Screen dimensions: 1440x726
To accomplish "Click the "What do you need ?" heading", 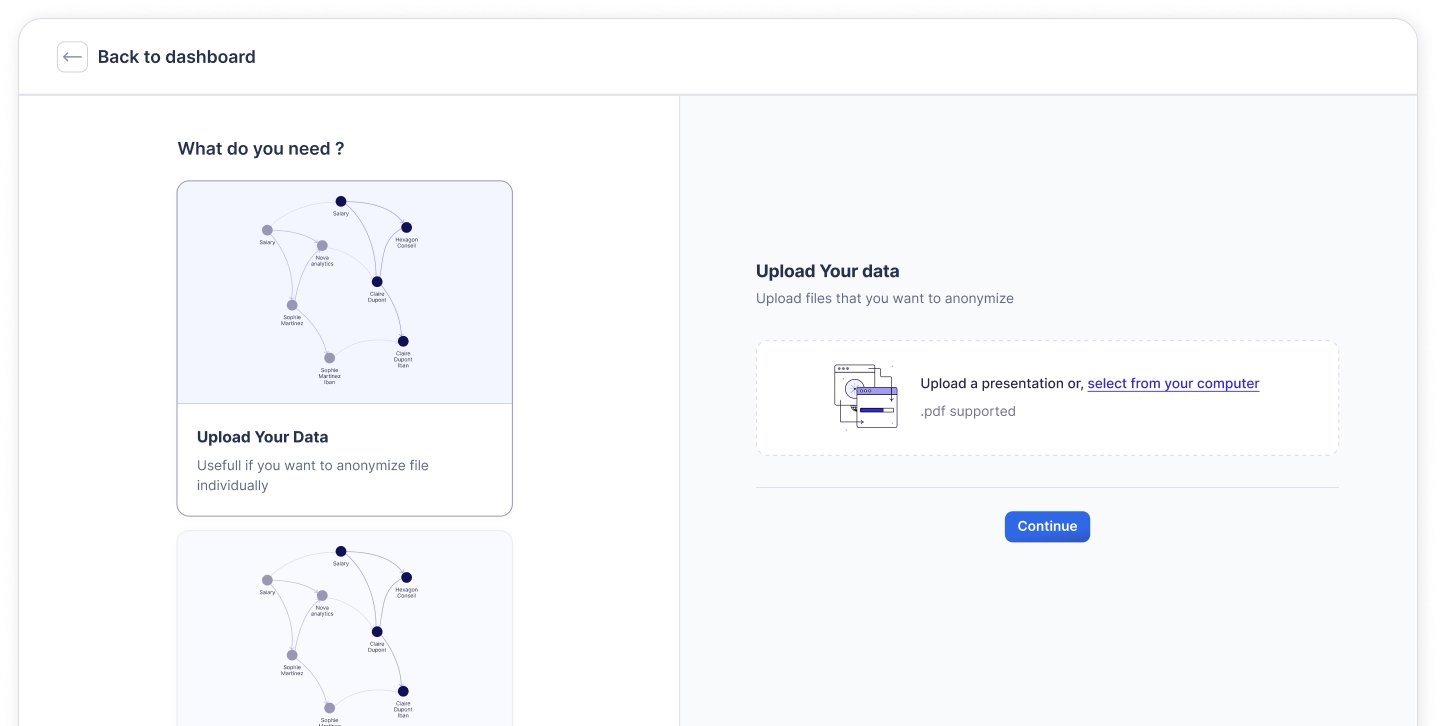I will 260,149.
